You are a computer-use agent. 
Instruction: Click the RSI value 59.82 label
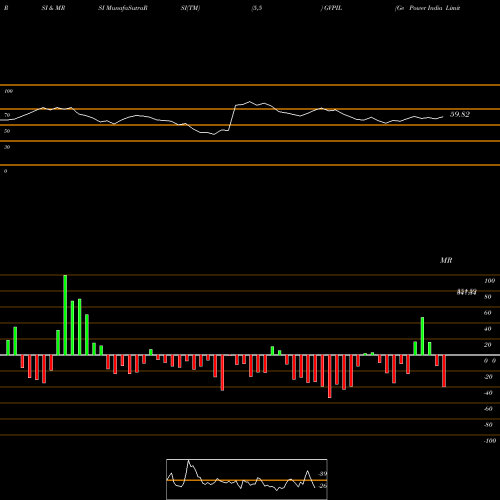click(x=460, y=114)
